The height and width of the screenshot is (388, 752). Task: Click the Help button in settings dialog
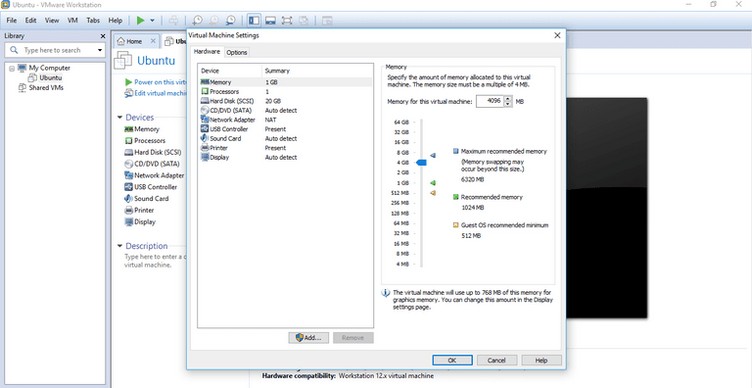541,360
